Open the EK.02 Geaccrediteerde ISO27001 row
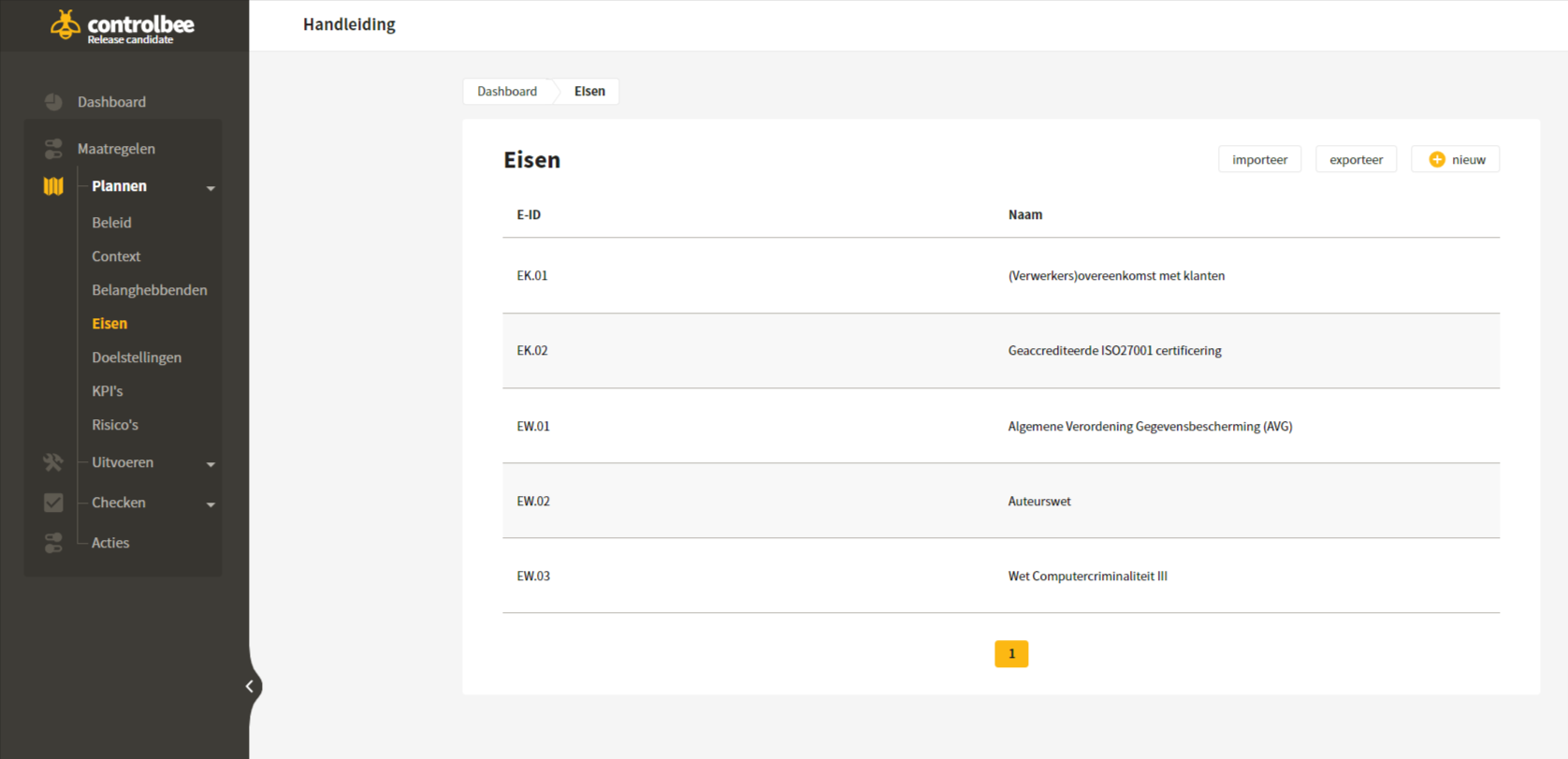 pyautogui.click(x=1001, y=351)
